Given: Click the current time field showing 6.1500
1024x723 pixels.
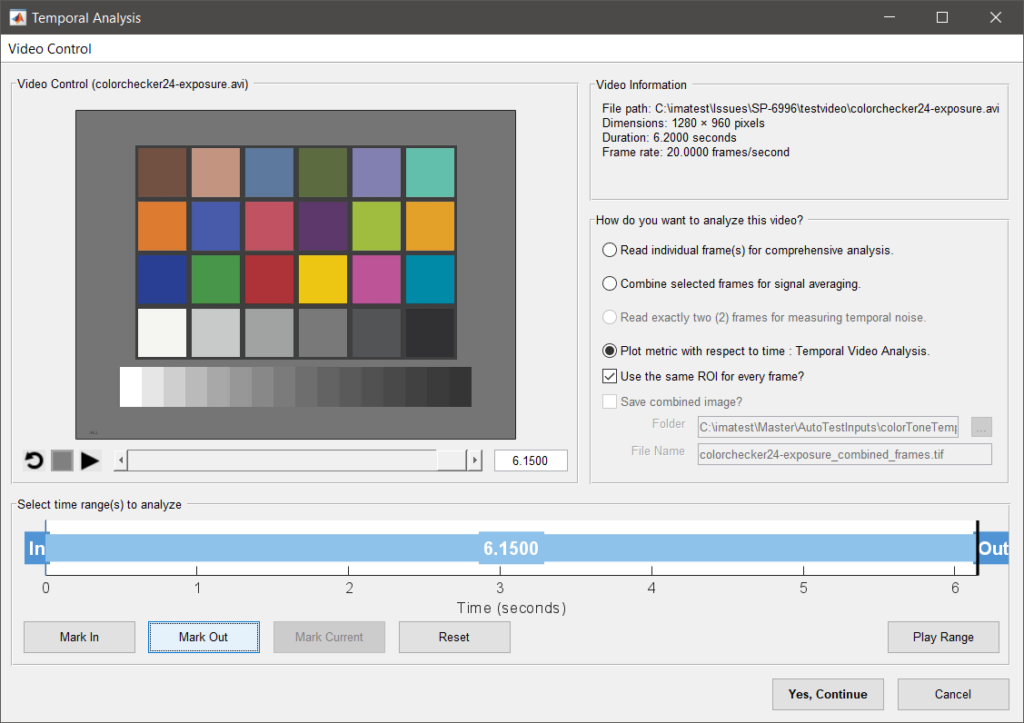Looking at the screenshot, I should point(530,460).
